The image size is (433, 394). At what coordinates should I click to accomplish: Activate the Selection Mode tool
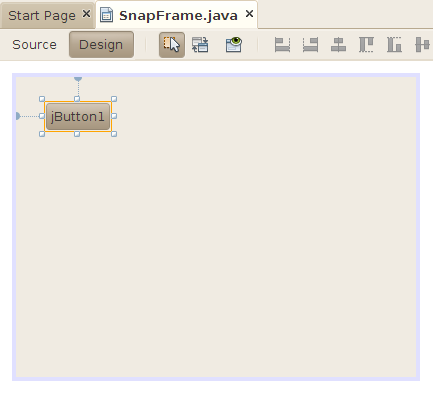(x=172, y=45)
